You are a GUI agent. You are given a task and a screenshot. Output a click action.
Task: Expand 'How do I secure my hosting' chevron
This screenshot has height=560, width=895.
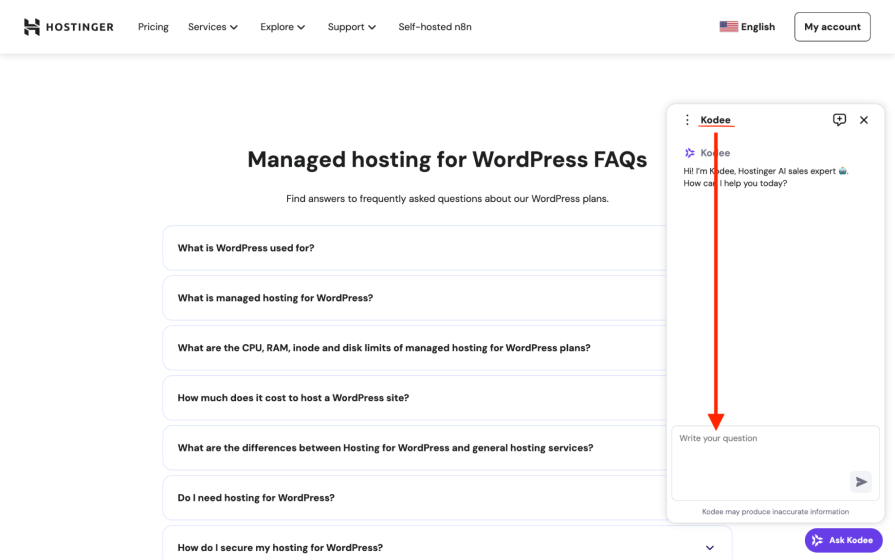(710, 548)
